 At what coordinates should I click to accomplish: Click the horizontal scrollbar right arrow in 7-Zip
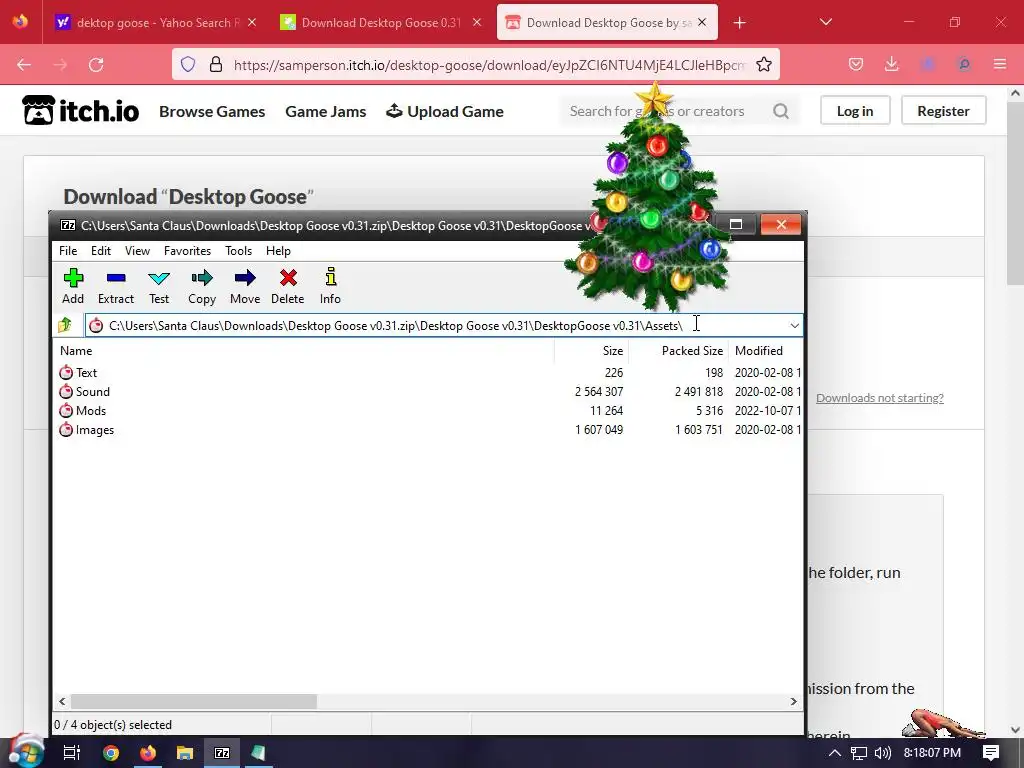[x=793, y=701]
